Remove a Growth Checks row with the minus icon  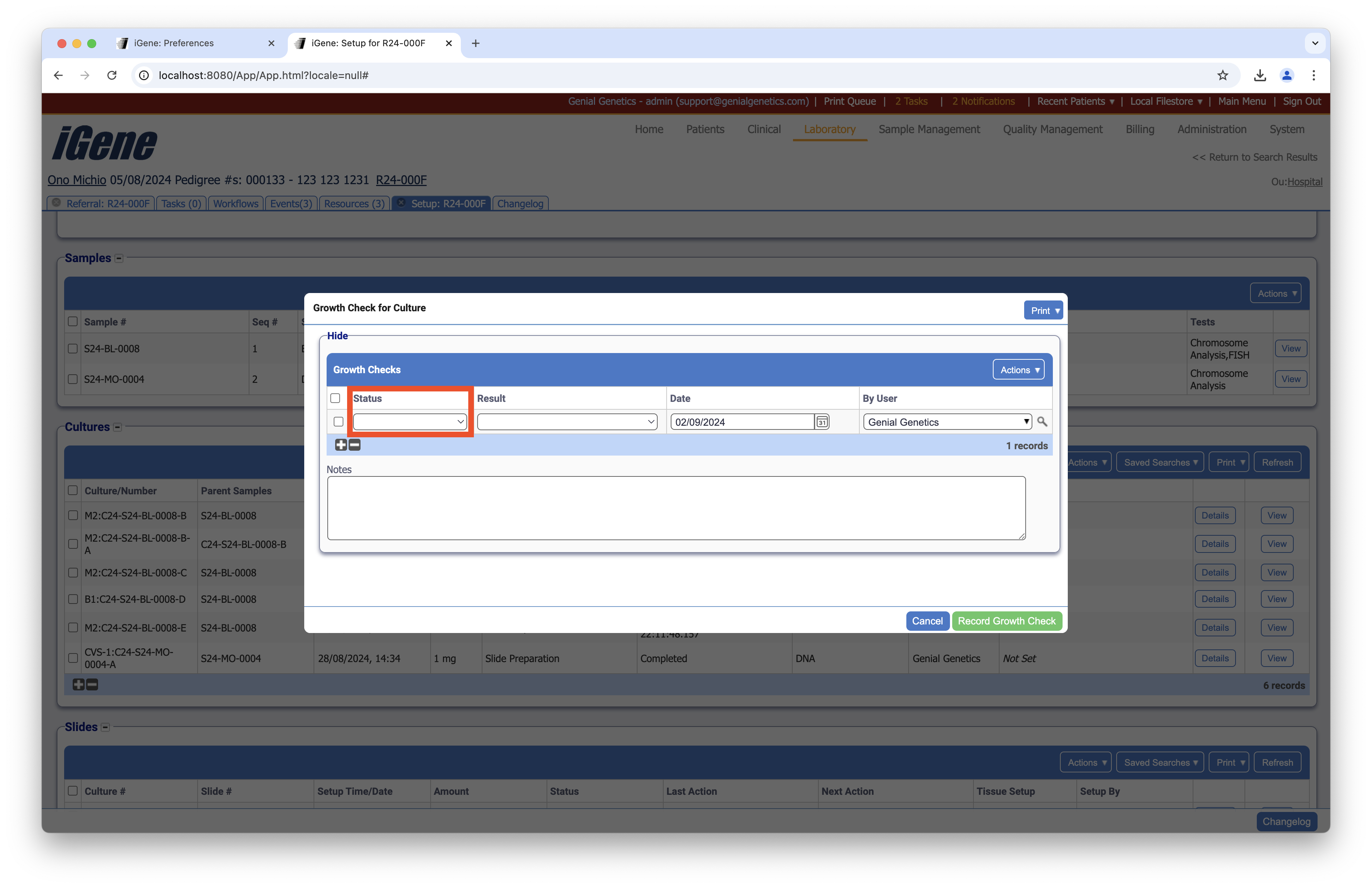click(x=355, y=445)
